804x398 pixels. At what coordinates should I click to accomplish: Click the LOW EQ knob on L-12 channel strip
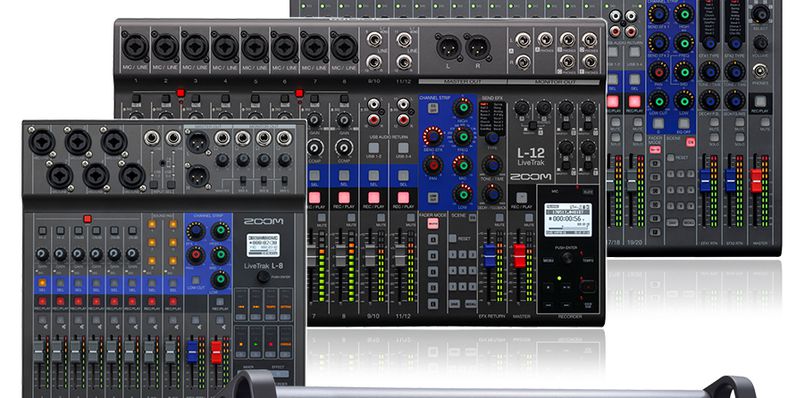pos(463,194)
